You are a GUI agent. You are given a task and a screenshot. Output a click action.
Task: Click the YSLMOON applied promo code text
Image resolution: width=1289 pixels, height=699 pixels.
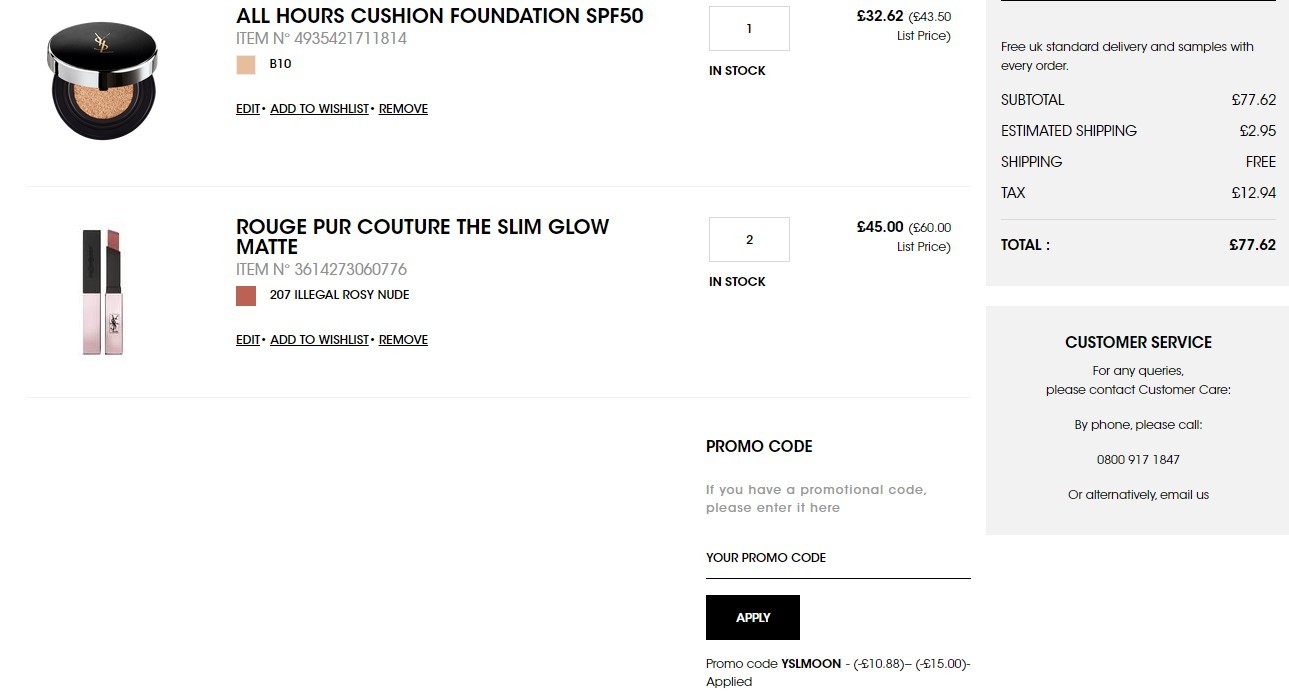[x=811, y=664]
